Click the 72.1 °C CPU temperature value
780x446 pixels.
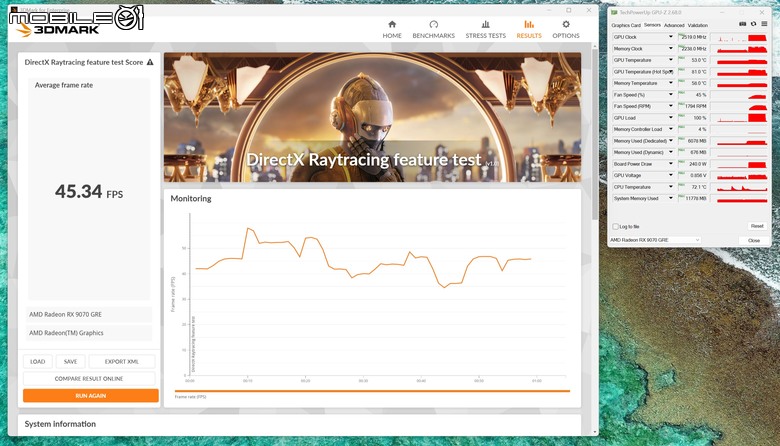tap(693, 187)
